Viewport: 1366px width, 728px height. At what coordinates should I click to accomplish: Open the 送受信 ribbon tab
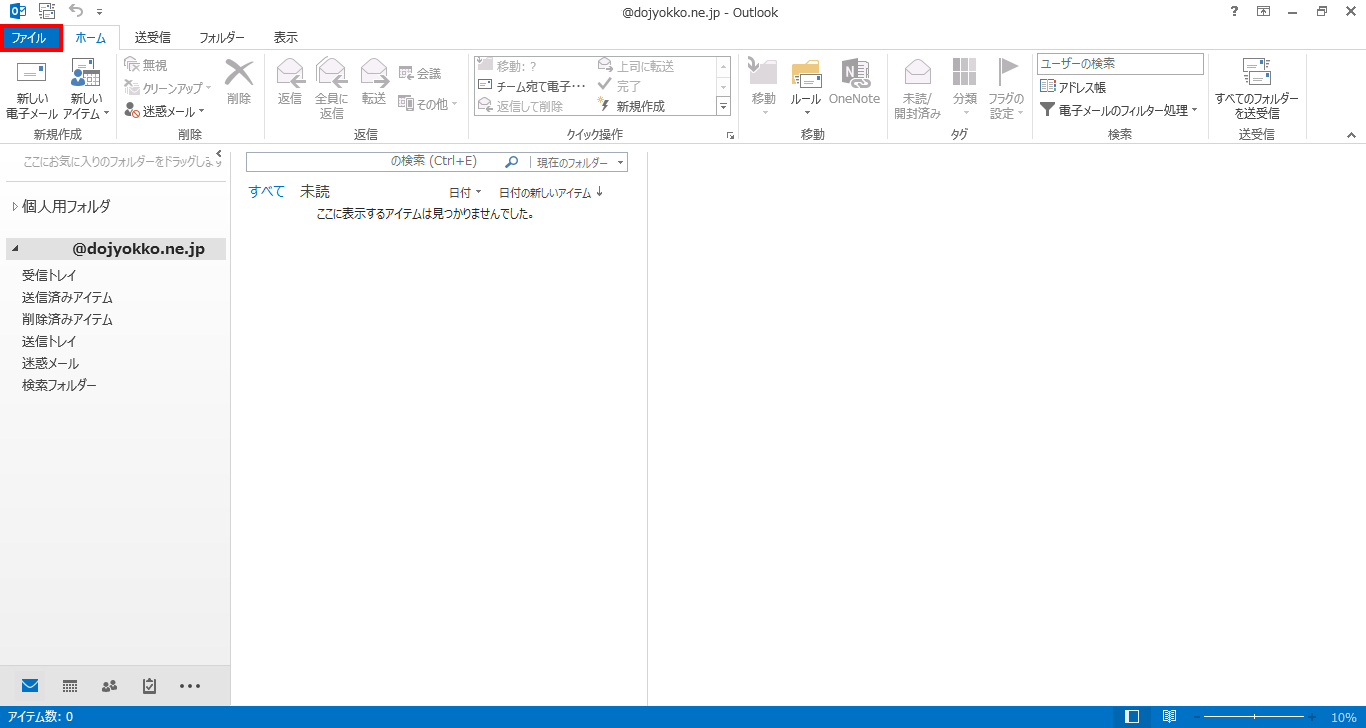pyautogui.click(x=152, y=38)
